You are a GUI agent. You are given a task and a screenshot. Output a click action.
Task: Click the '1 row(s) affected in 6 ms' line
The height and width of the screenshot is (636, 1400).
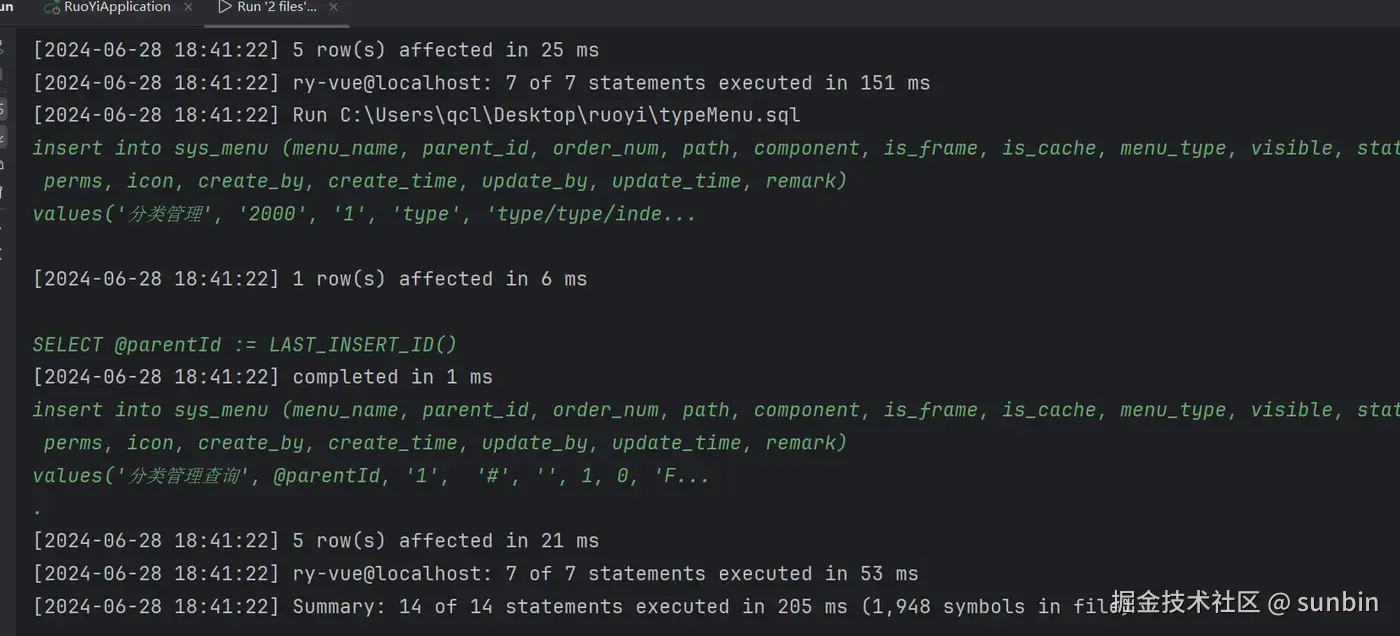[x=310, y=279]
